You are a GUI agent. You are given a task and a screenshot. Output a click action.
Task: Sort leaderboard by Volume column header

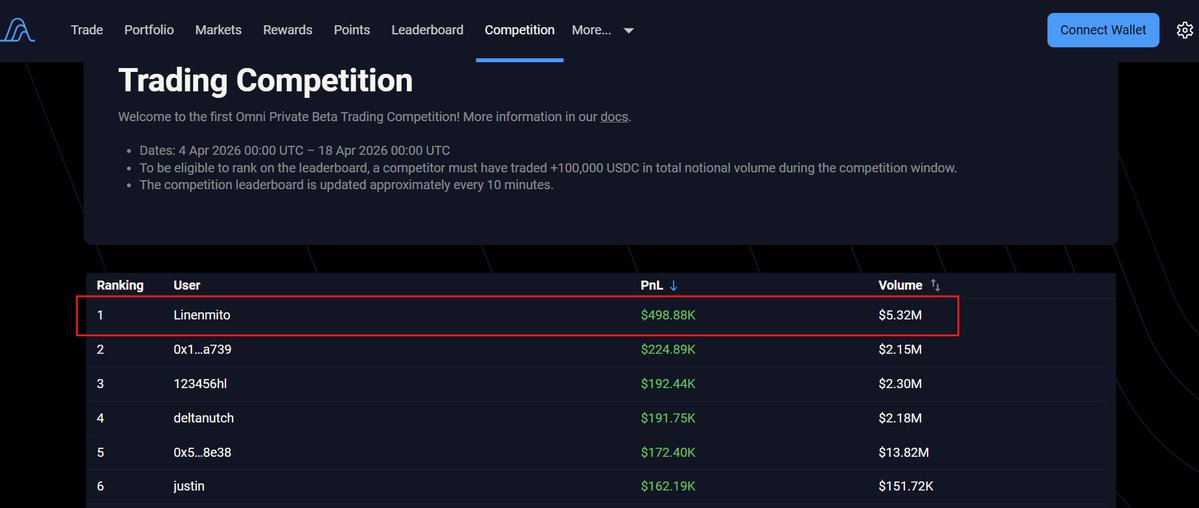pos(900,286)
